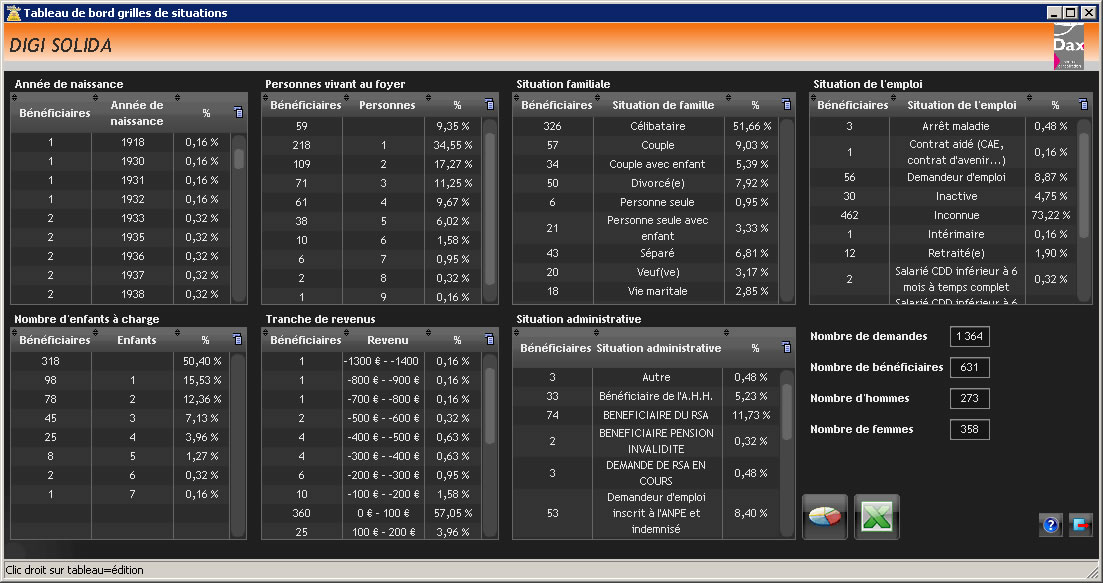Open table menu icon in Situation de l'emploi

click(x=1083, y=104)
